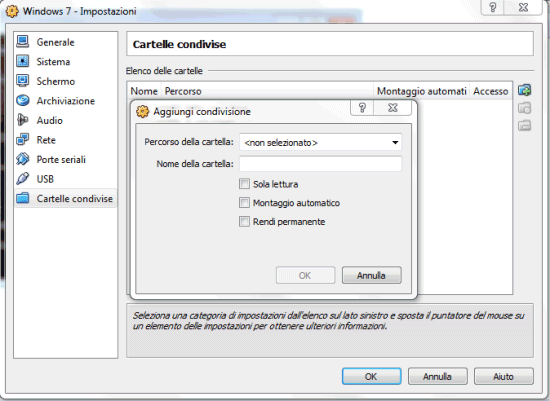
Task: Click the Aiuto button
Action: click(x=503, y=376)
